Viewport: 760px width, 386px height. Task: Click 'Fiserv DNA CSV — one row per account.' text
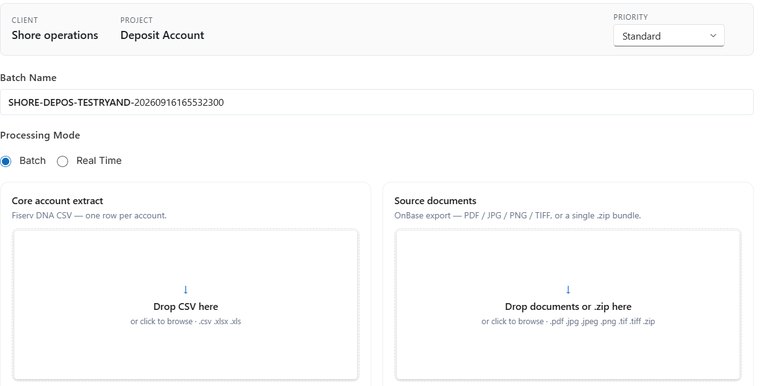click(x=89, y=215)
